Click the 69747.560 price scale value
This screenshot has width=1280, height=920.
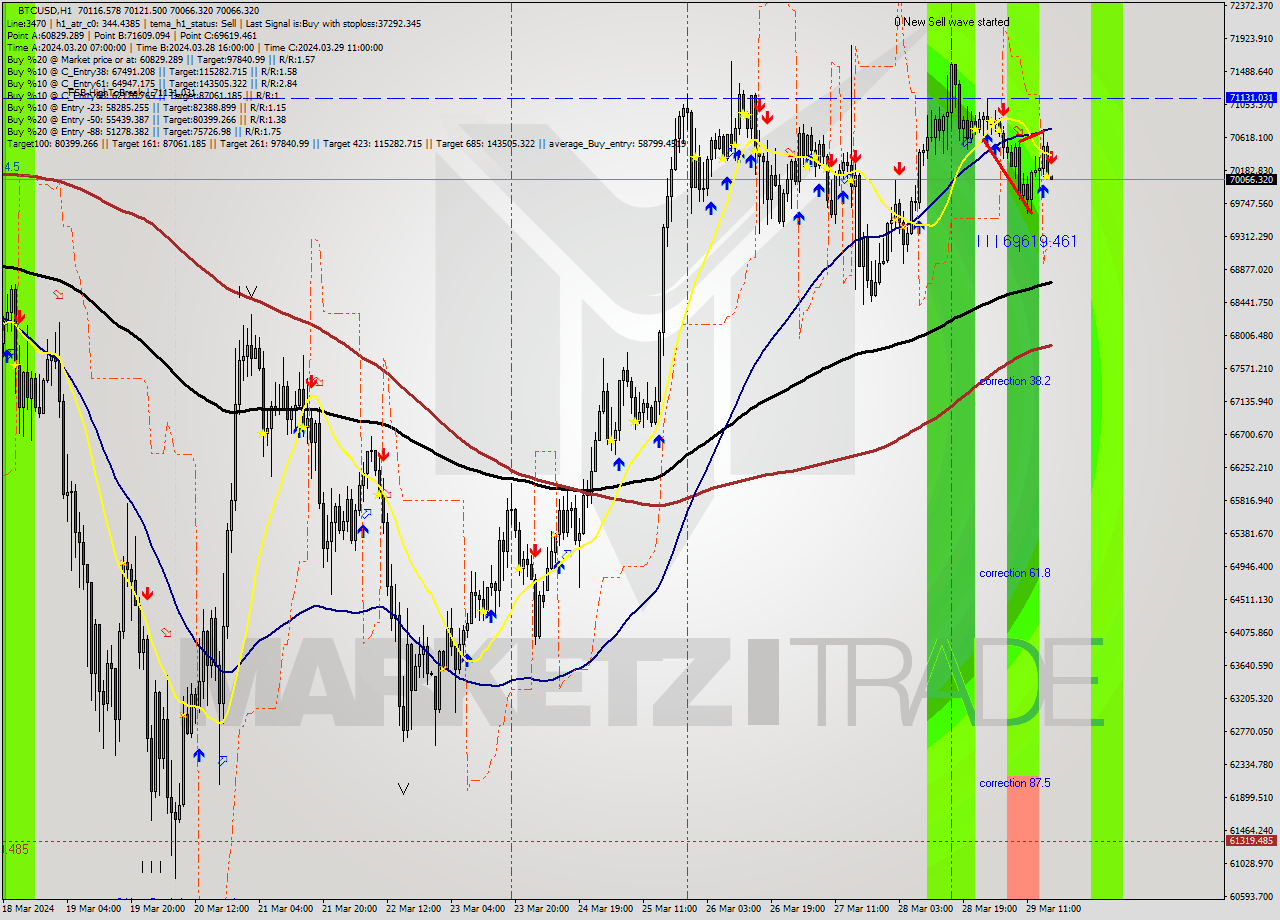click(1250, 204)
